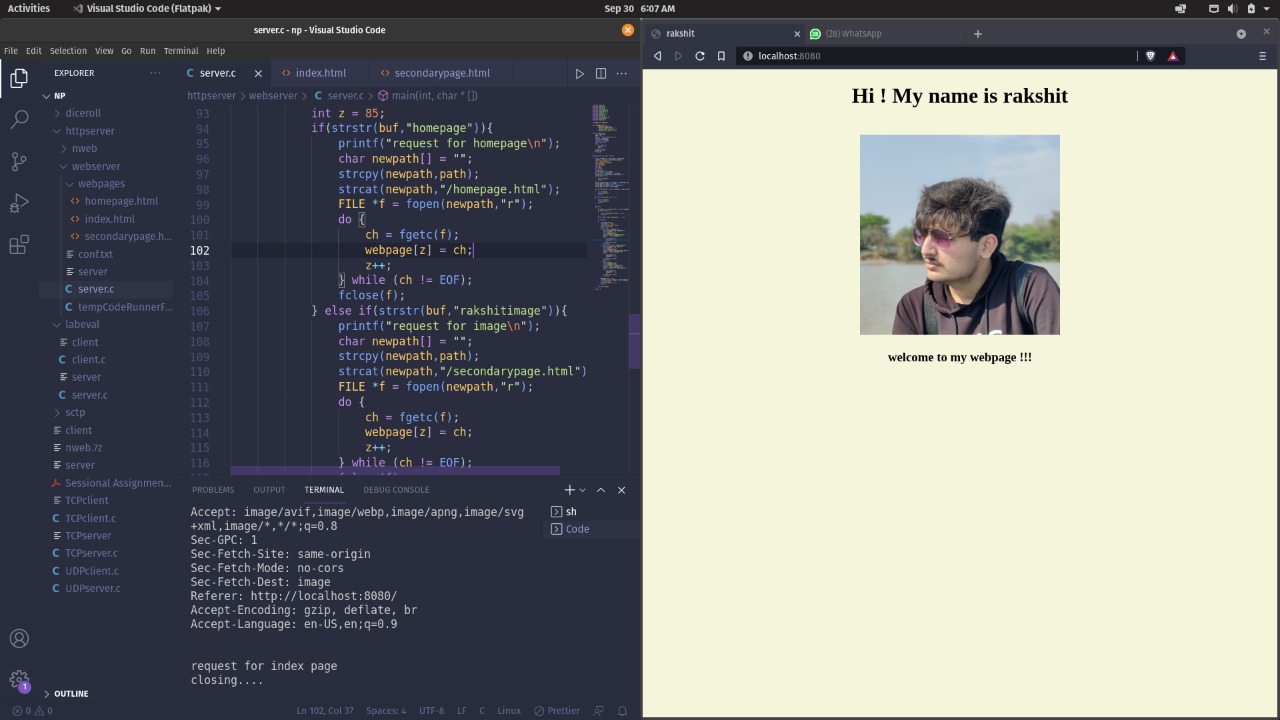Open Explorer views and more actions
This screenshot has height=720, width=1280.
click(155, 73)
